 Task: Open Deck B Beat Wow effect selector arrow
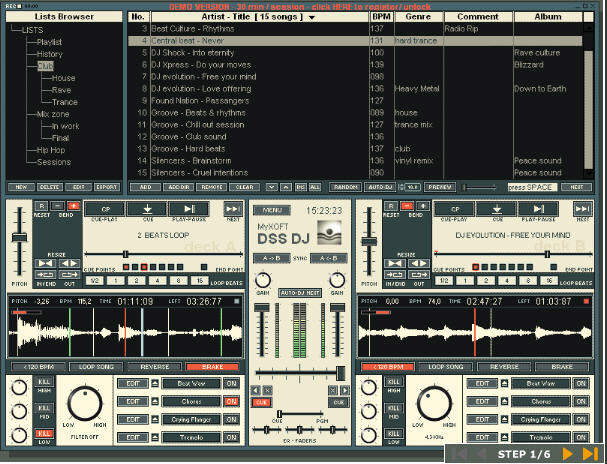point(504,384)
